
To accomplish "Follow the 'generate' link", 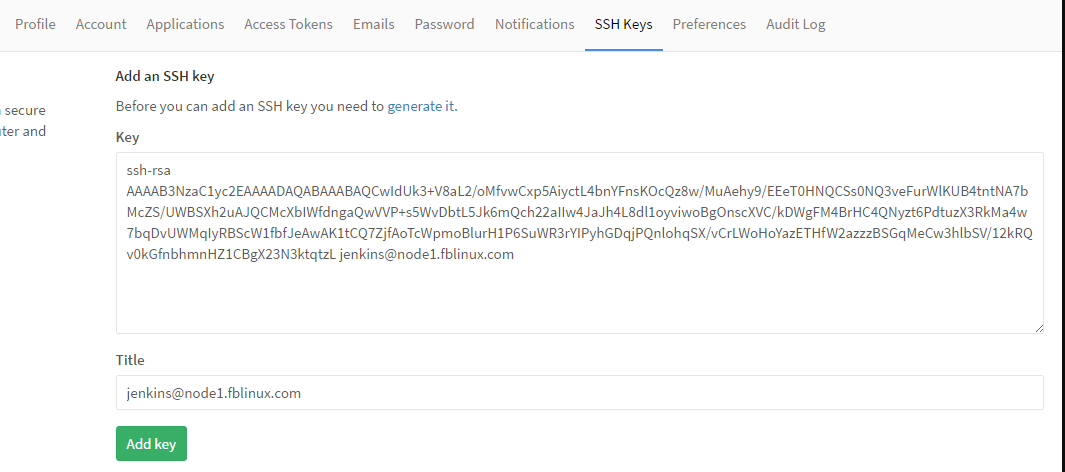I will [414, 106].
